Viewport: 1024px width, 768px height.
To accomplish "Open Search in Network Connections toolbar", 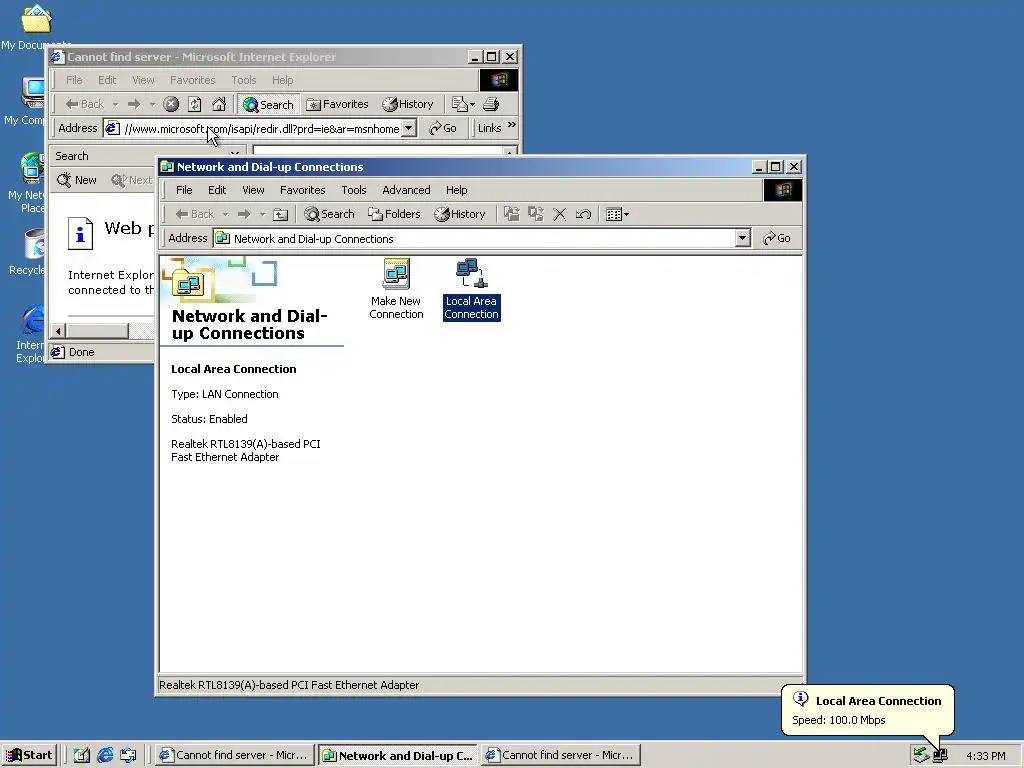I will 329,214.
